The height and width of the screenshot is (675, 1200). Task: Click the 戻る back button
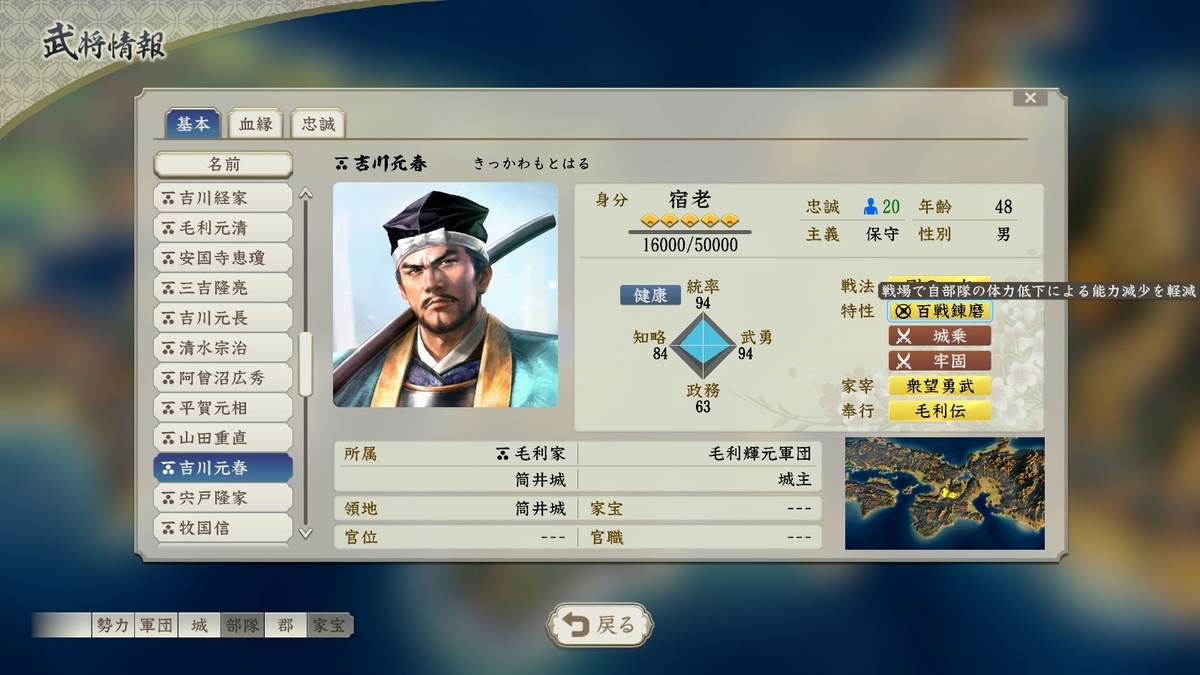click(x=600, y=625)
